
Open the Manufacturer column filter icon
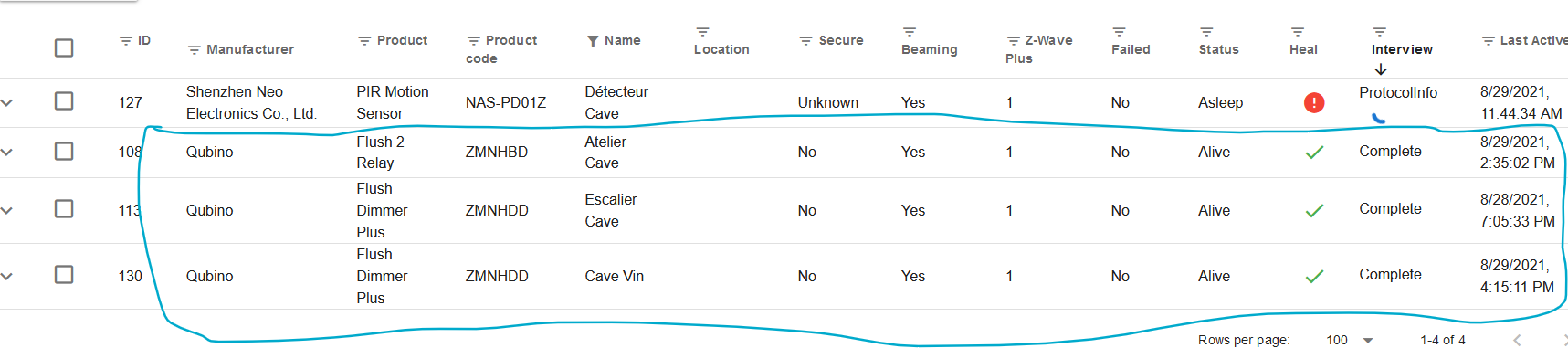194,50
